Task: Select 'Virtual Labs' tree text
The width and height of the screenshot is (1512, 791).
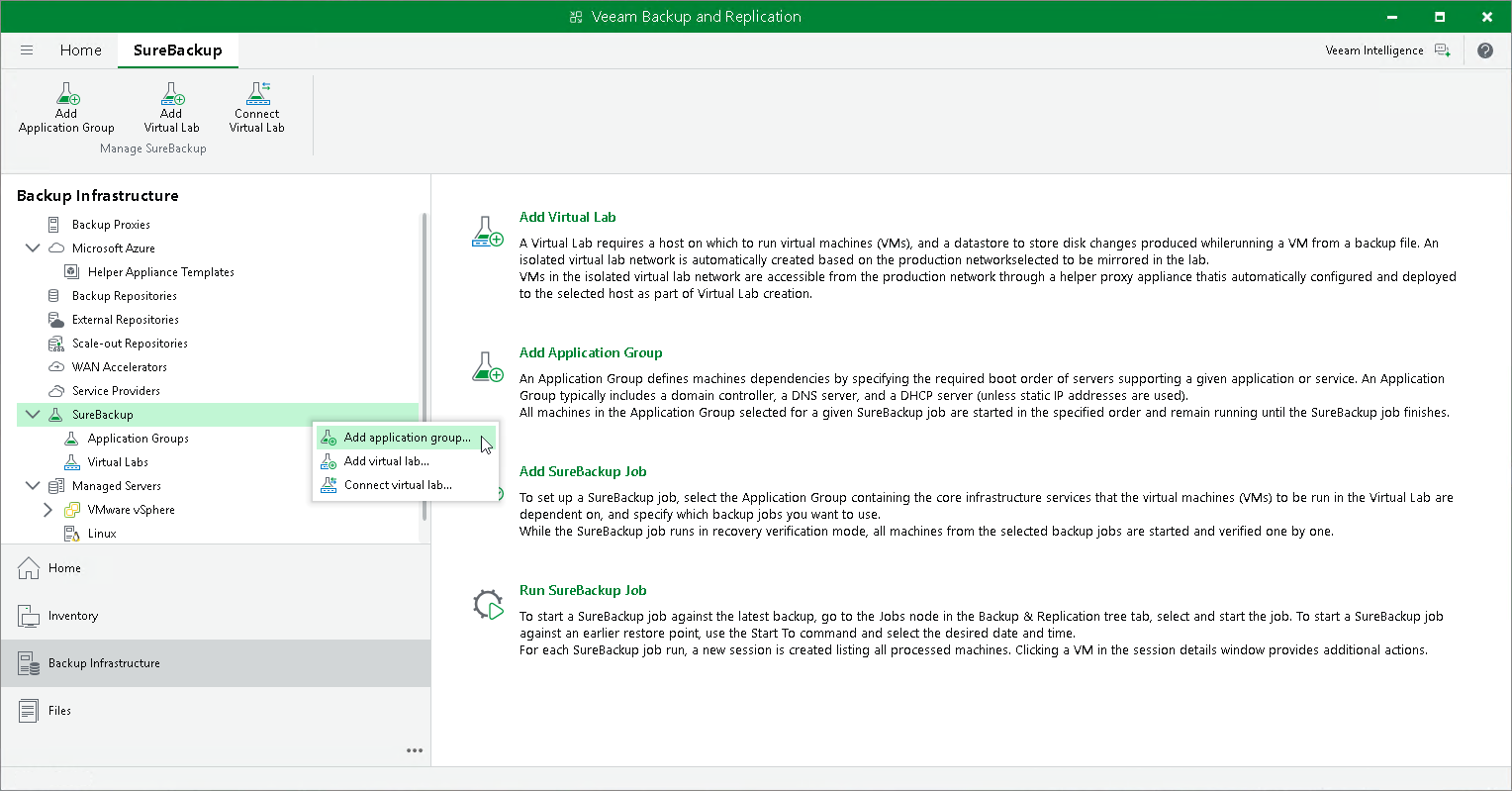Action: coord(118,462)
